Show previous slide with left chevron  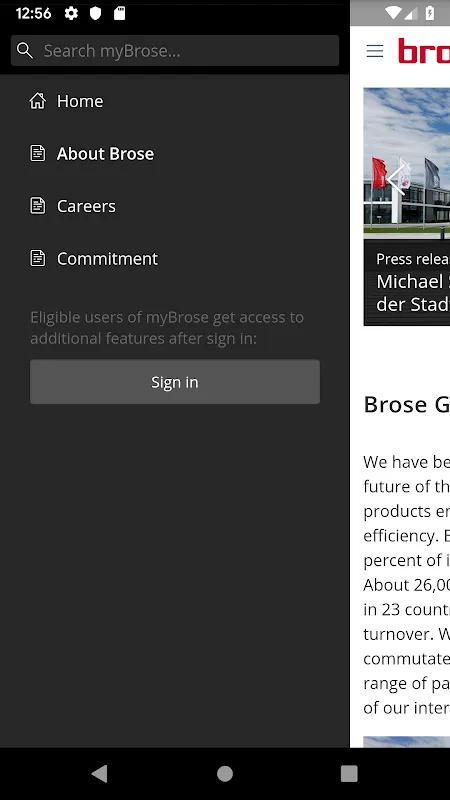point(396,179)
